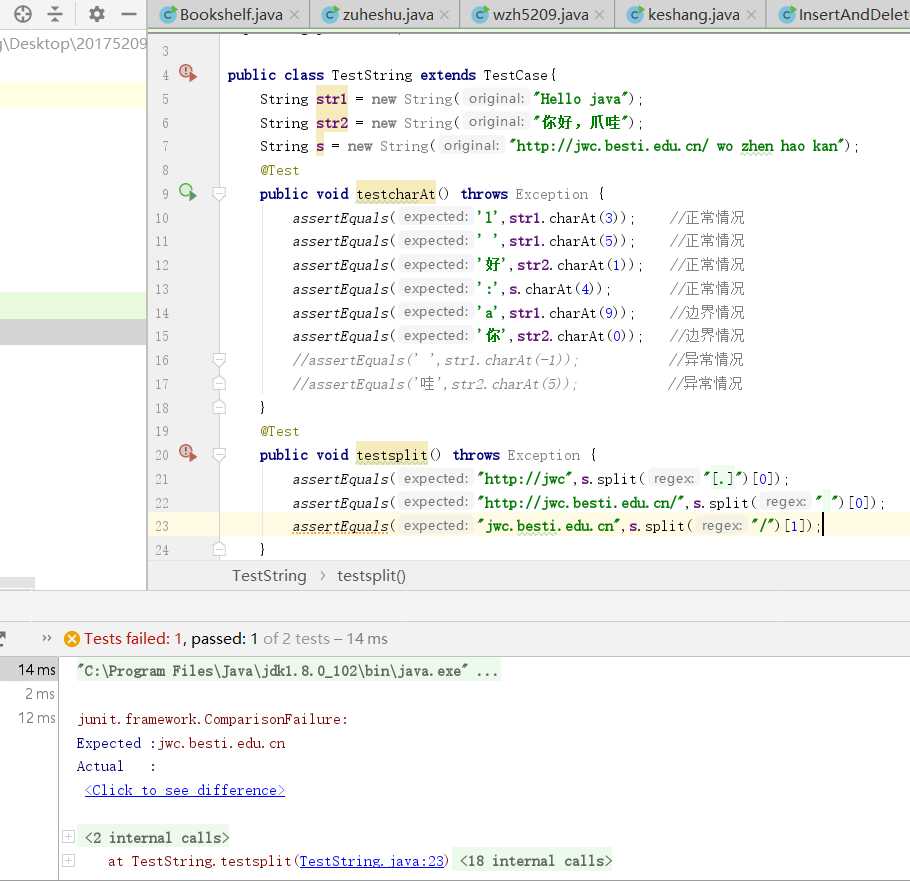This screenshot has height=881, width=910.
Task: Click the TestString breadcrumb item
Action: (x=269, y=575)
